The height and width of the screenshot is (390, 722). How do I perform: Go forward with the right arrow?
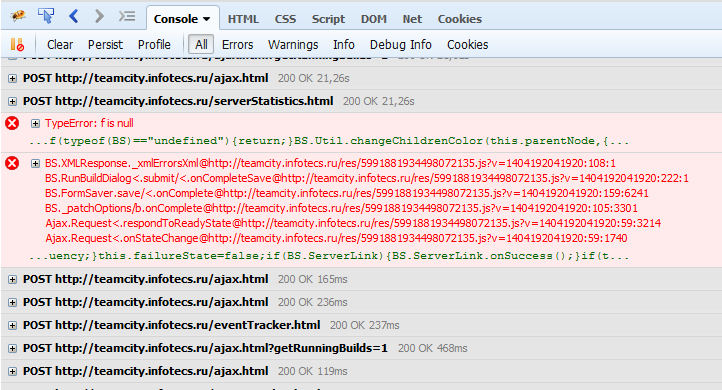point(99,16)
